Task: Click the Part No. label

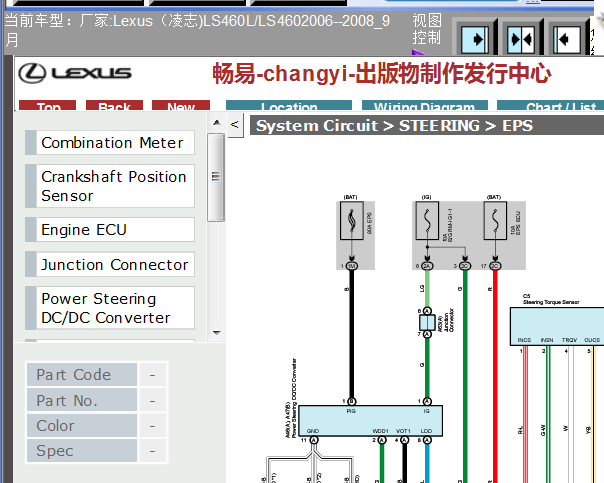Action: [x=82, y=400]
